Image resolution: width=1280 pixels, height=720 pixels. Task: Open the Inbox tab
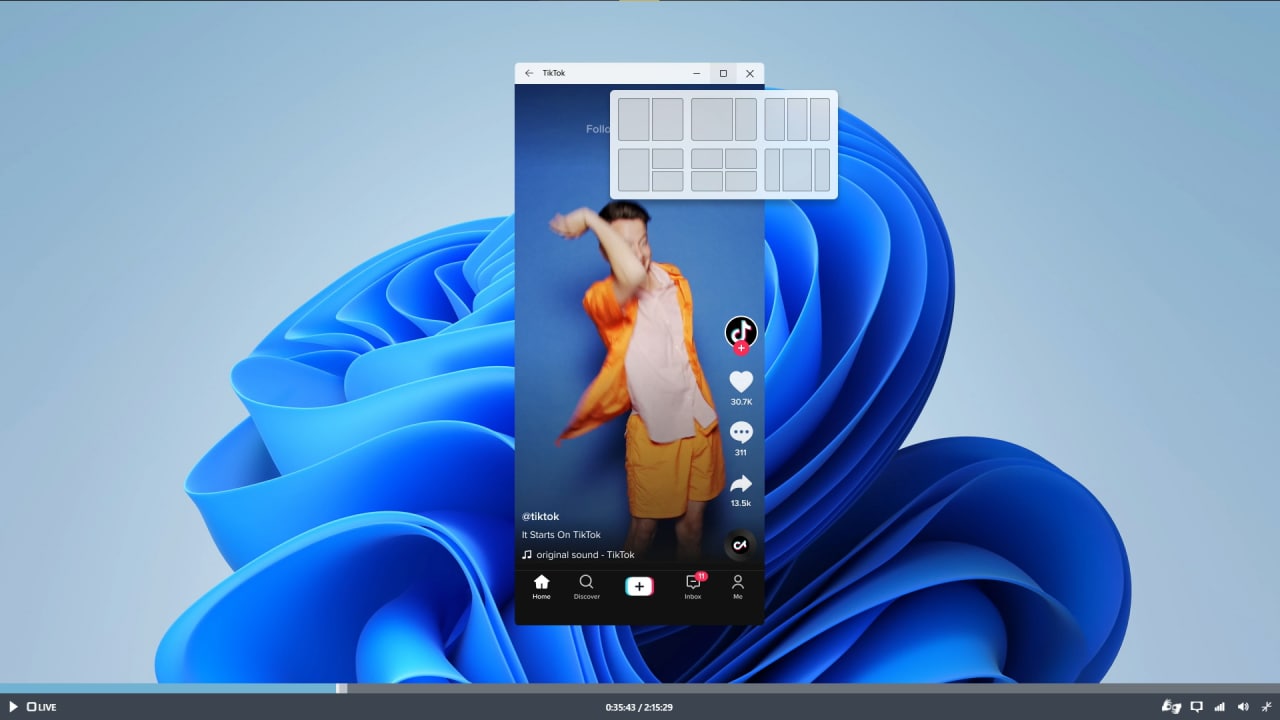(x=693, y=587)
